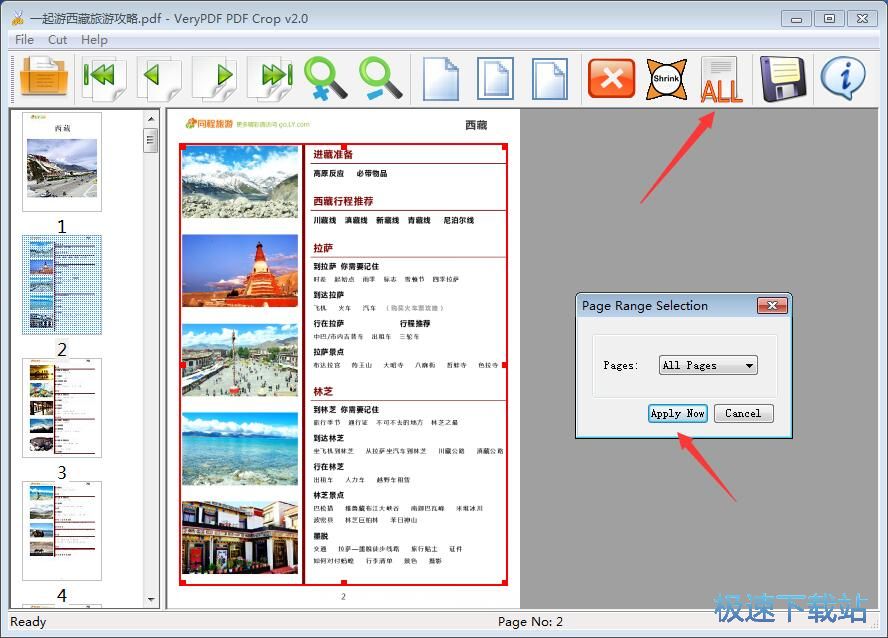Open the File menu
Screen dimensions: 888x638
click(x=23, y=39)
